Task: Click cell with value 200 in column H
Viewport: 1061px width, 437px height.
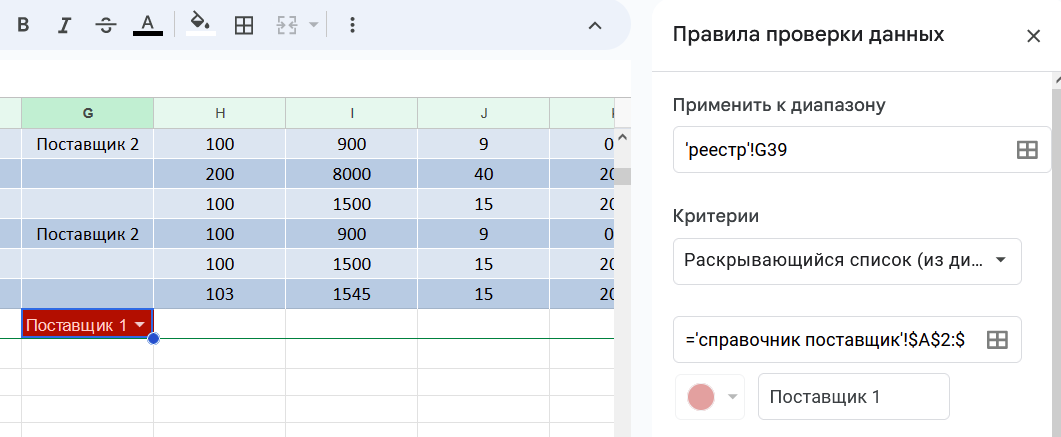Action: 219,174
